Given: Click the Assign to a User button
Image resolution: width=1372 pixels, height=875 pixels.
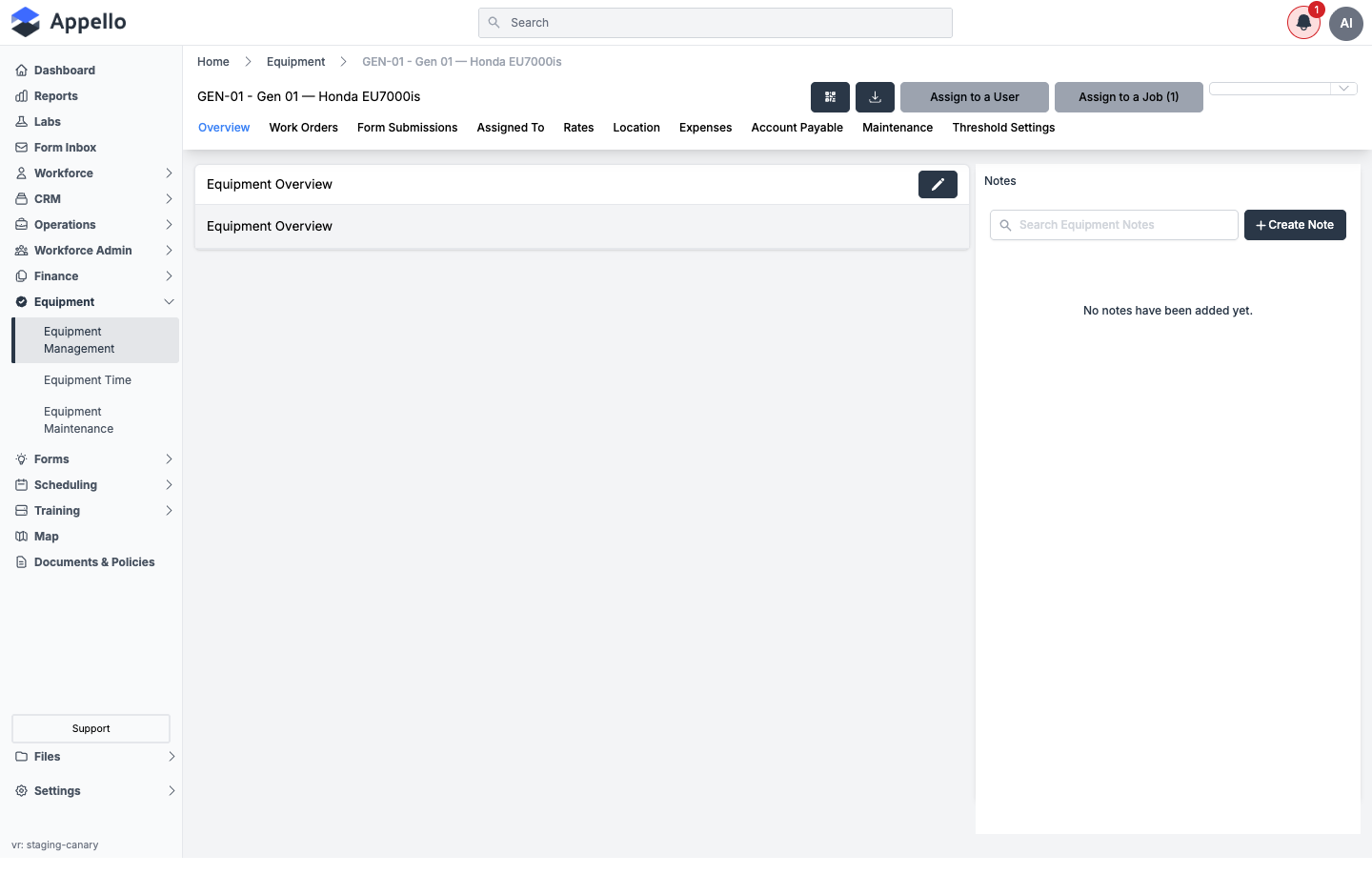Looking at the screenshot, I should [x=975, y=97].
